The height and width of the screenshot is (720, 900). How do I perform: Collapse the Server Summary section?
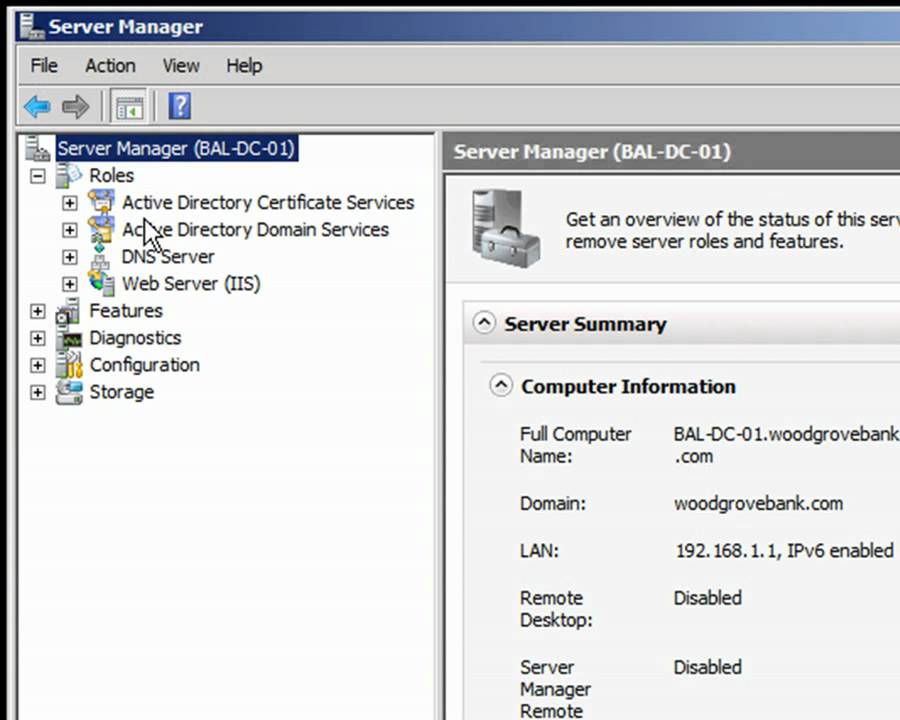point(484,323)
